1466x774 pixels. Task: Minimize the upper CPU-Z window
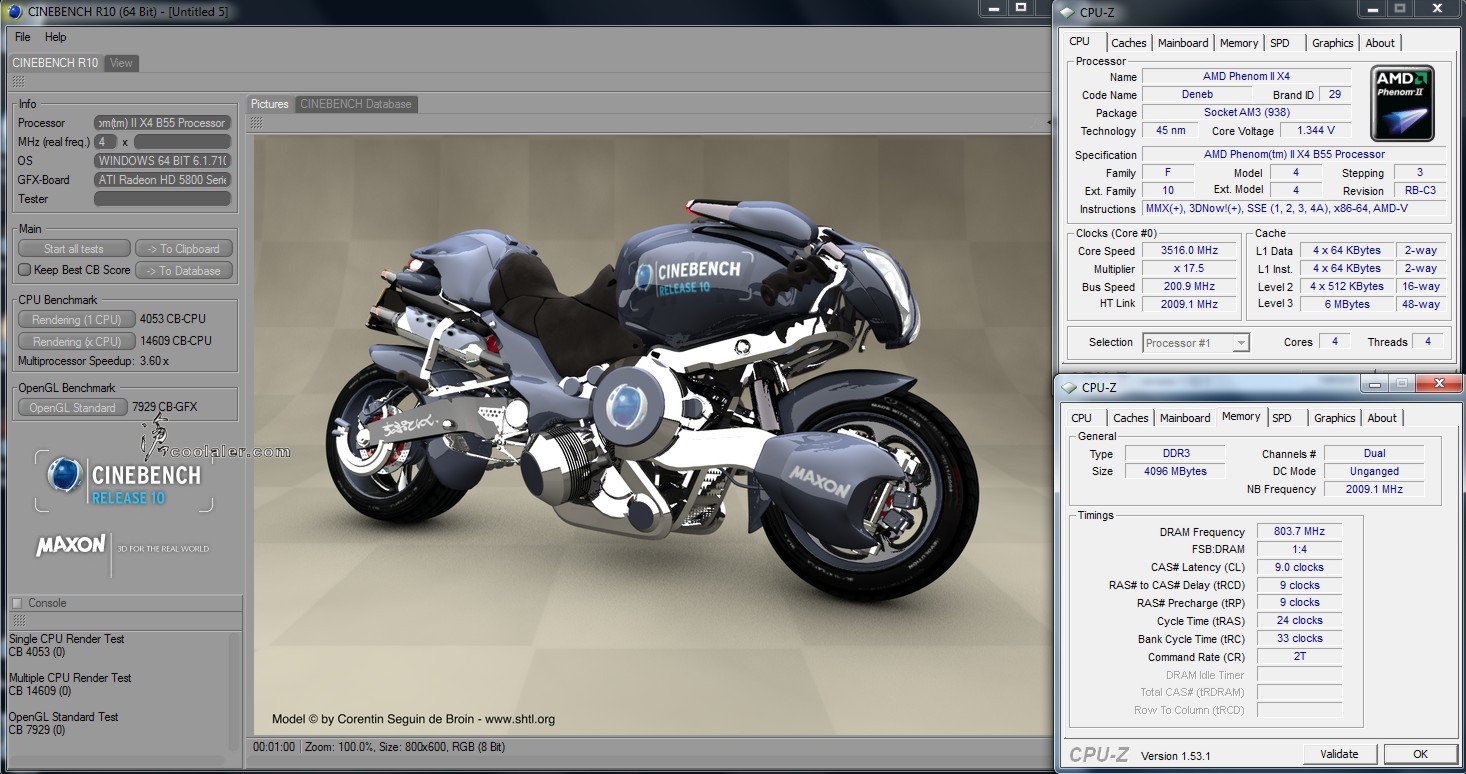(1374, 8)
